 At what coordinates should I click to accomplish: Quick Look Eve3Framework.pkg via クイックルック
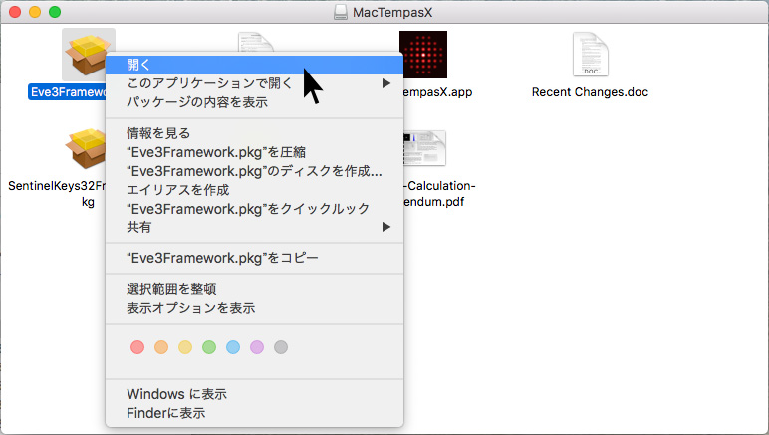coord(248,209)
